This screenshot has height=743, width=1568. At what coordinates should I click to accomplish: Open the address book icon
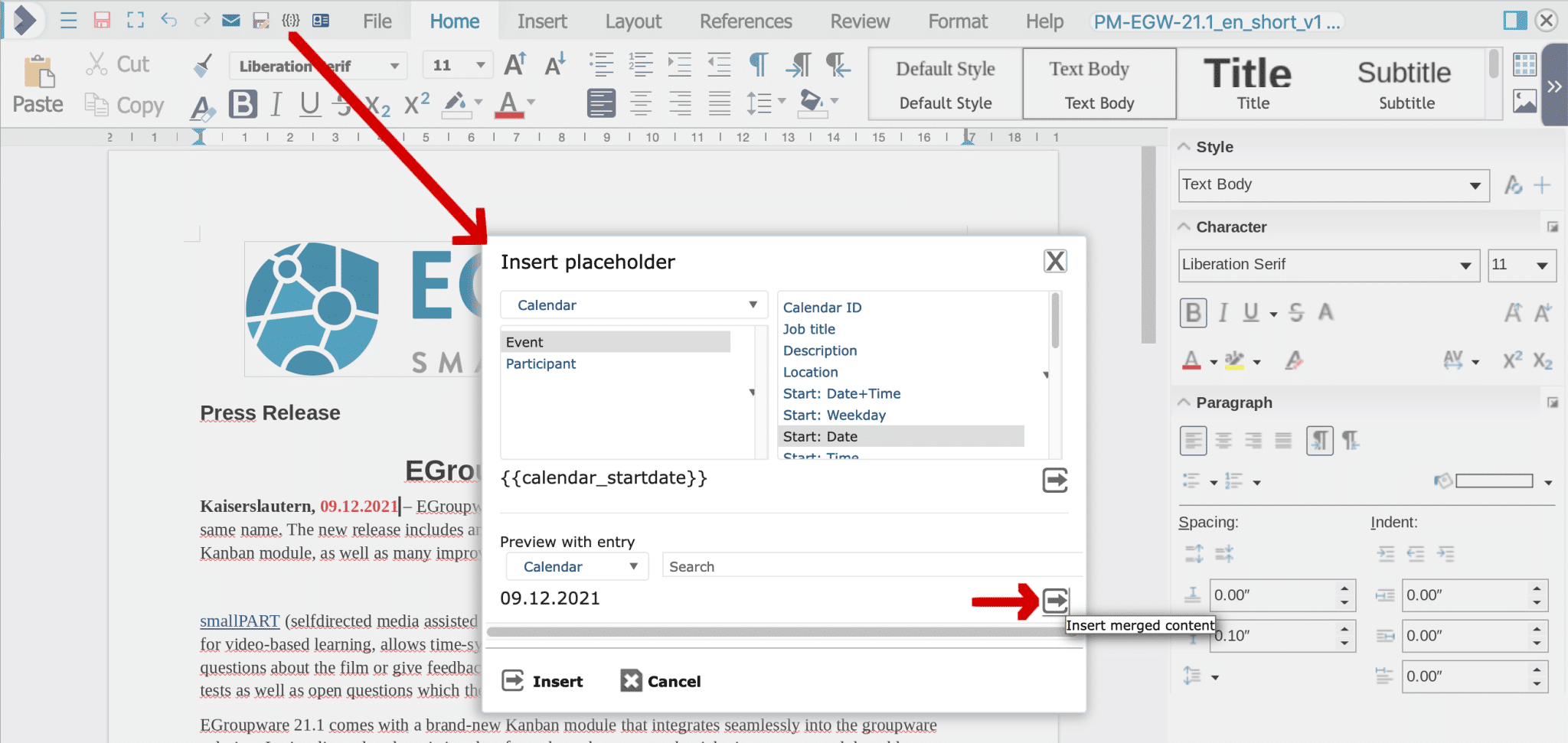tap(320, 21)
